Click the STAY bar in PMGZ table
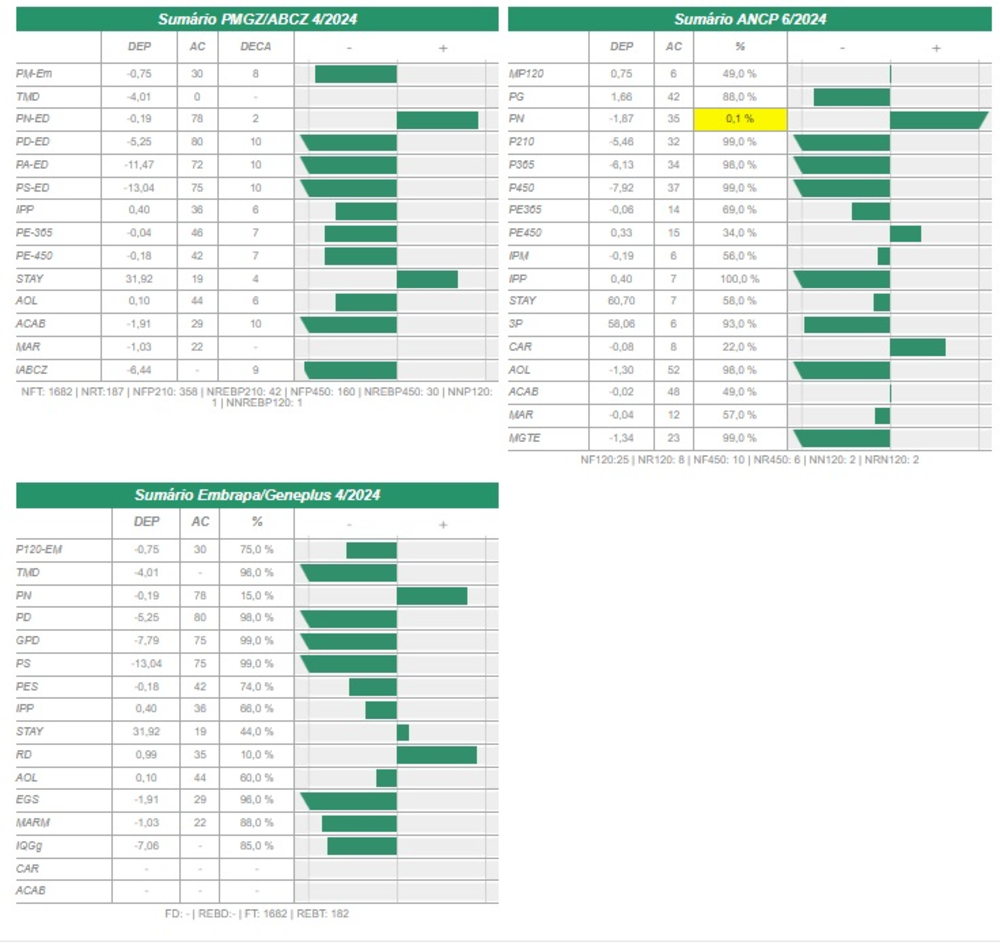The width and height of the screenshot is (1000, 946). (x=427, y=279)
